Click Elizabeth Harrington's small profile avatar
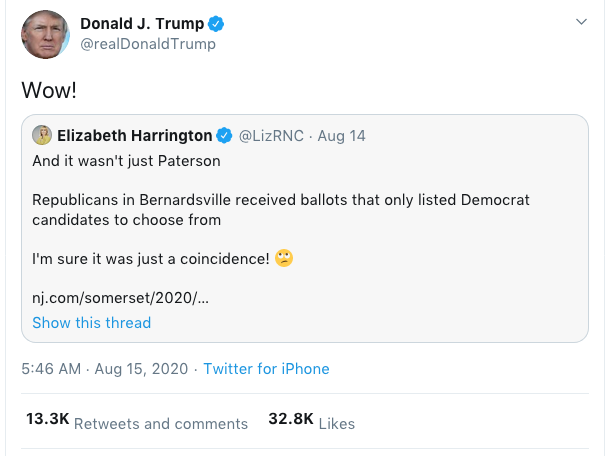This screenshot has height=456, width=611. (x=42, y=136)
